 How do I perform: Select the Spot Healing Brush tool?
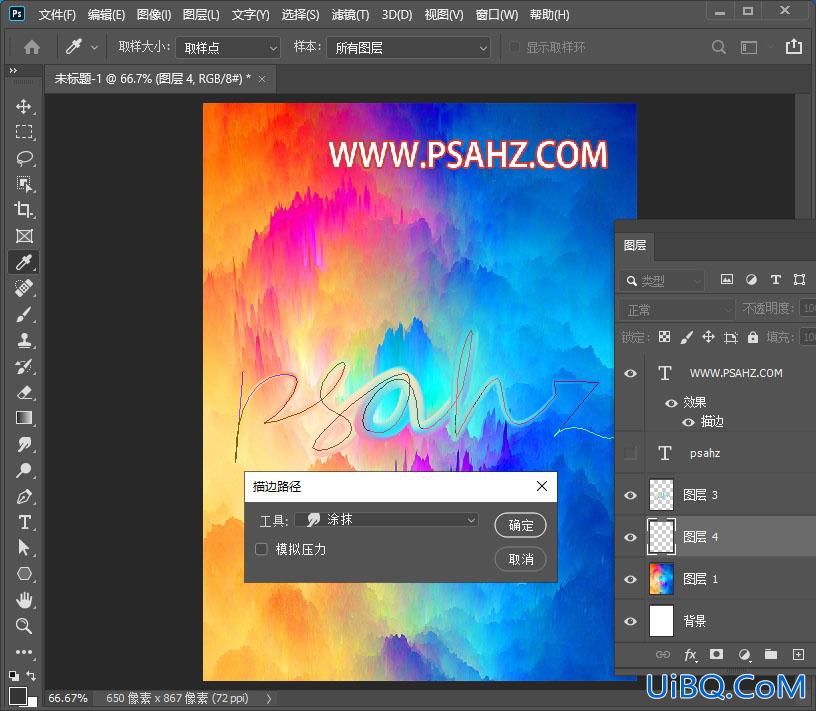click(23, 288)
